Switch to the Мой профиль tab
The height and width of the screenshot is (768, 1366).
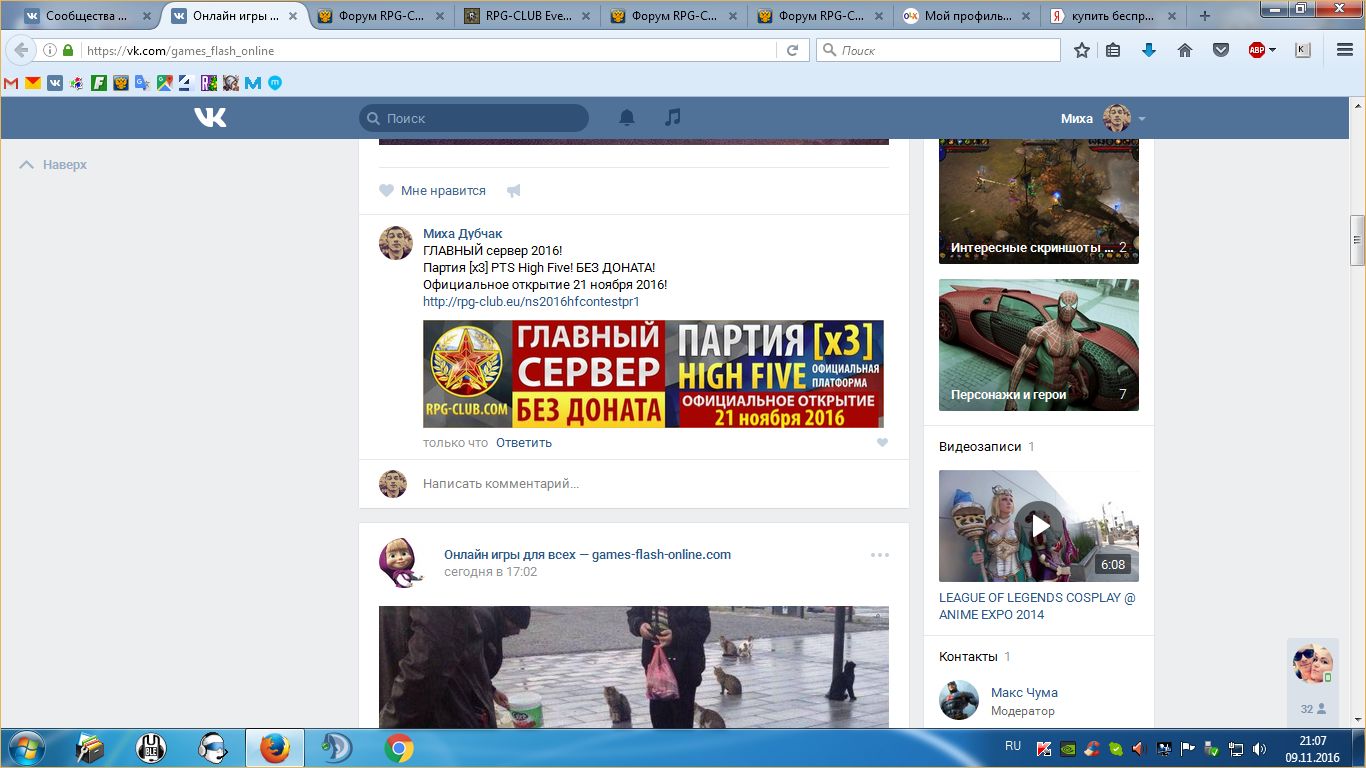pos(967,16)
